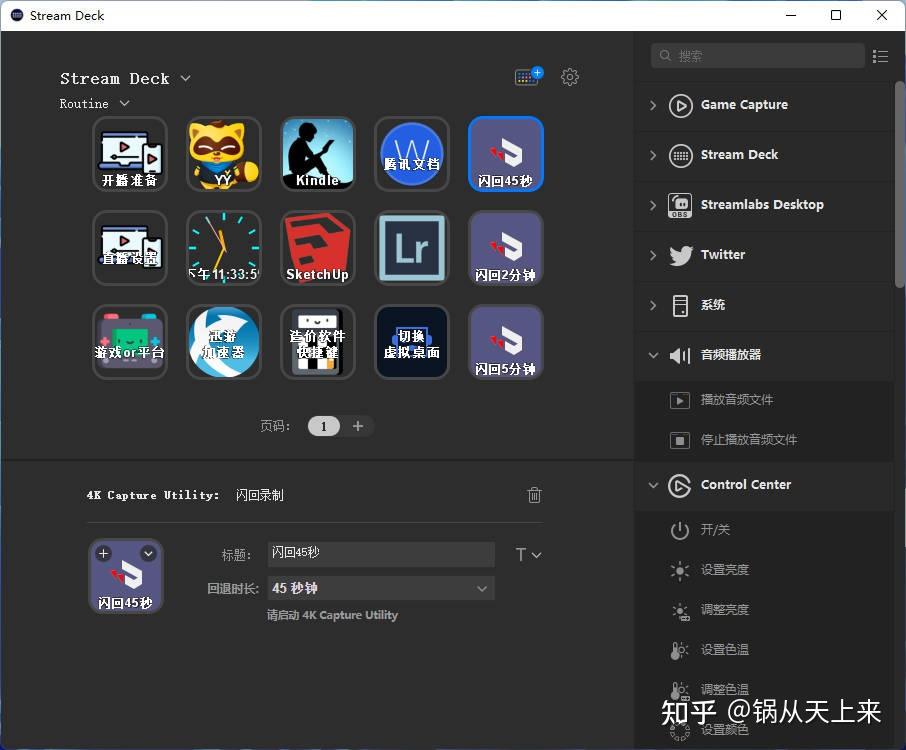This screenshot has width=906, height=750.
Task: Select the Lightroom Lr key
Action: (411, 248)
